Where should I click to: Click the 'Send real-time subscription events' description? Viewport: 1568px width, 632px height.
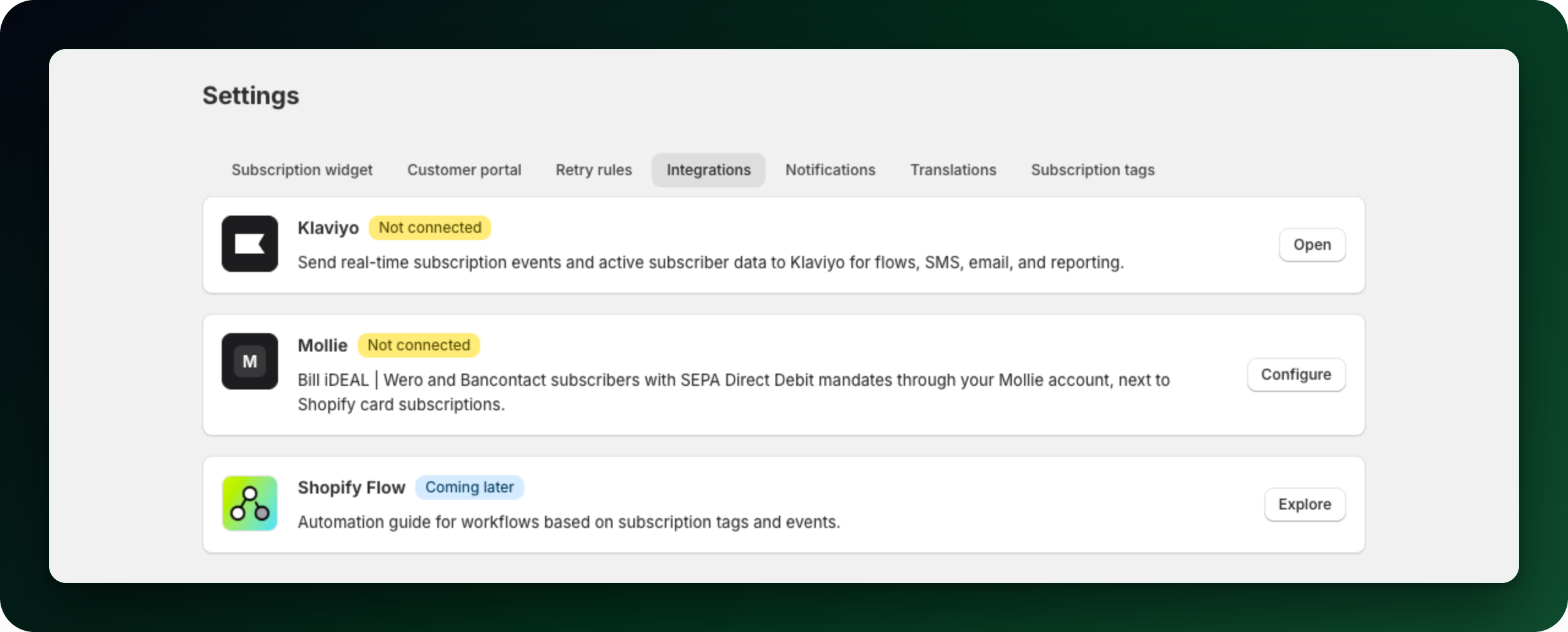pyautogui.click(x=711, y=262)
